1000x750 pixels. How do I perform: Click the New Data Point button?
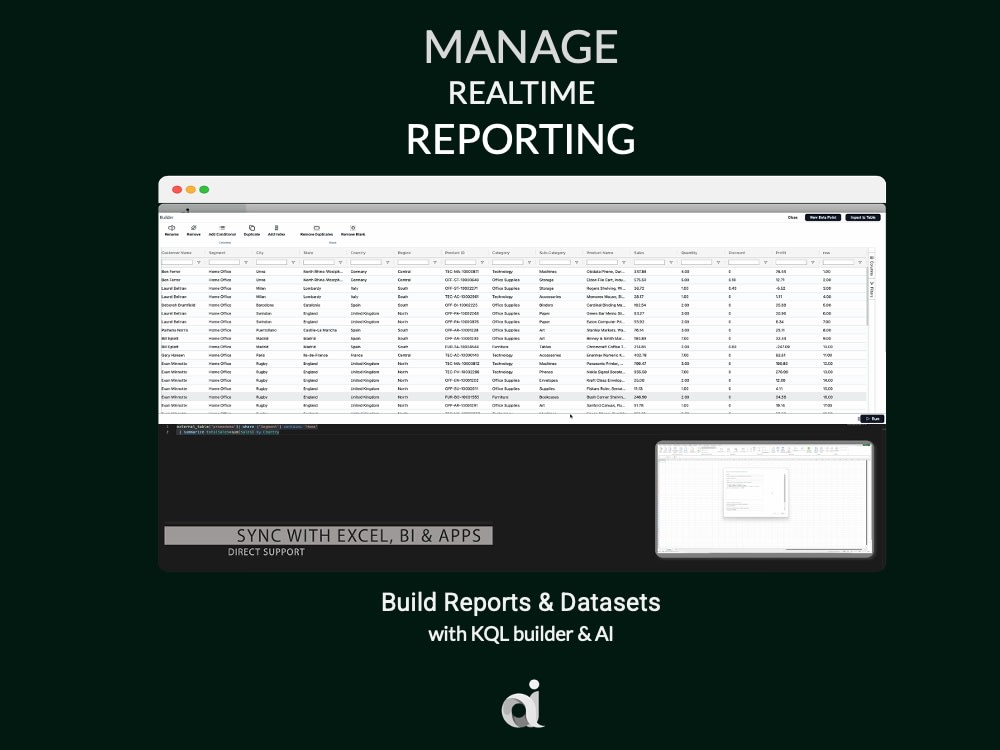tap(823, 217)
